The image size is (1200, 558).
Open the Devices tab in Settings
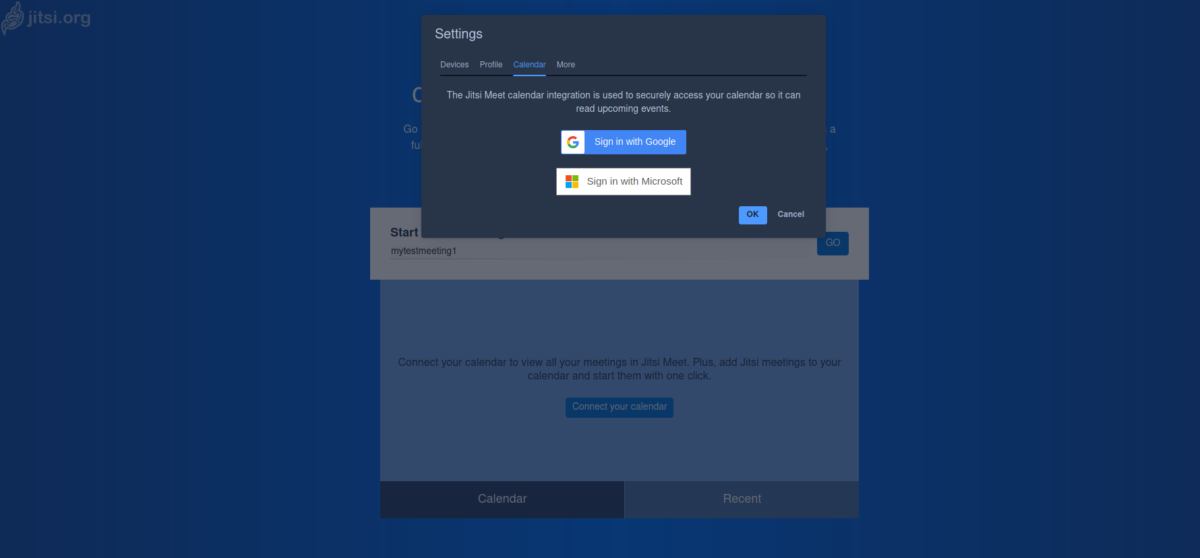[454, 65]
